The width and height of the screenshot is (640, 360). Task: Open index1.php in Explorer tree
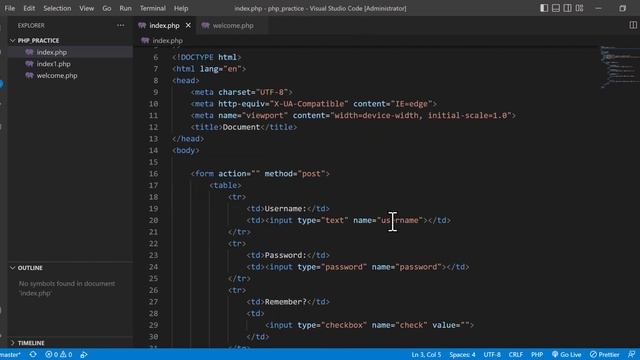[x=53, y=64]
